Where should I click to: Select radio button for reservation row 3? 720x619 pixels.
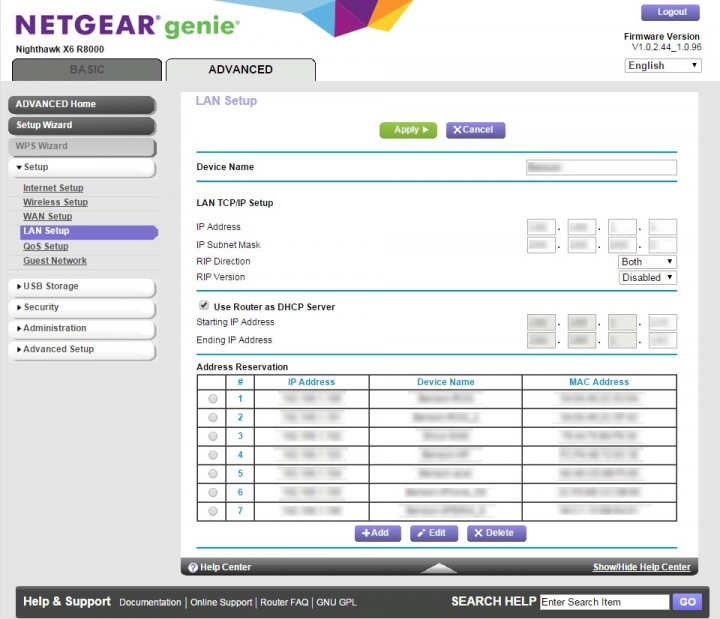(x=213, y=436)
